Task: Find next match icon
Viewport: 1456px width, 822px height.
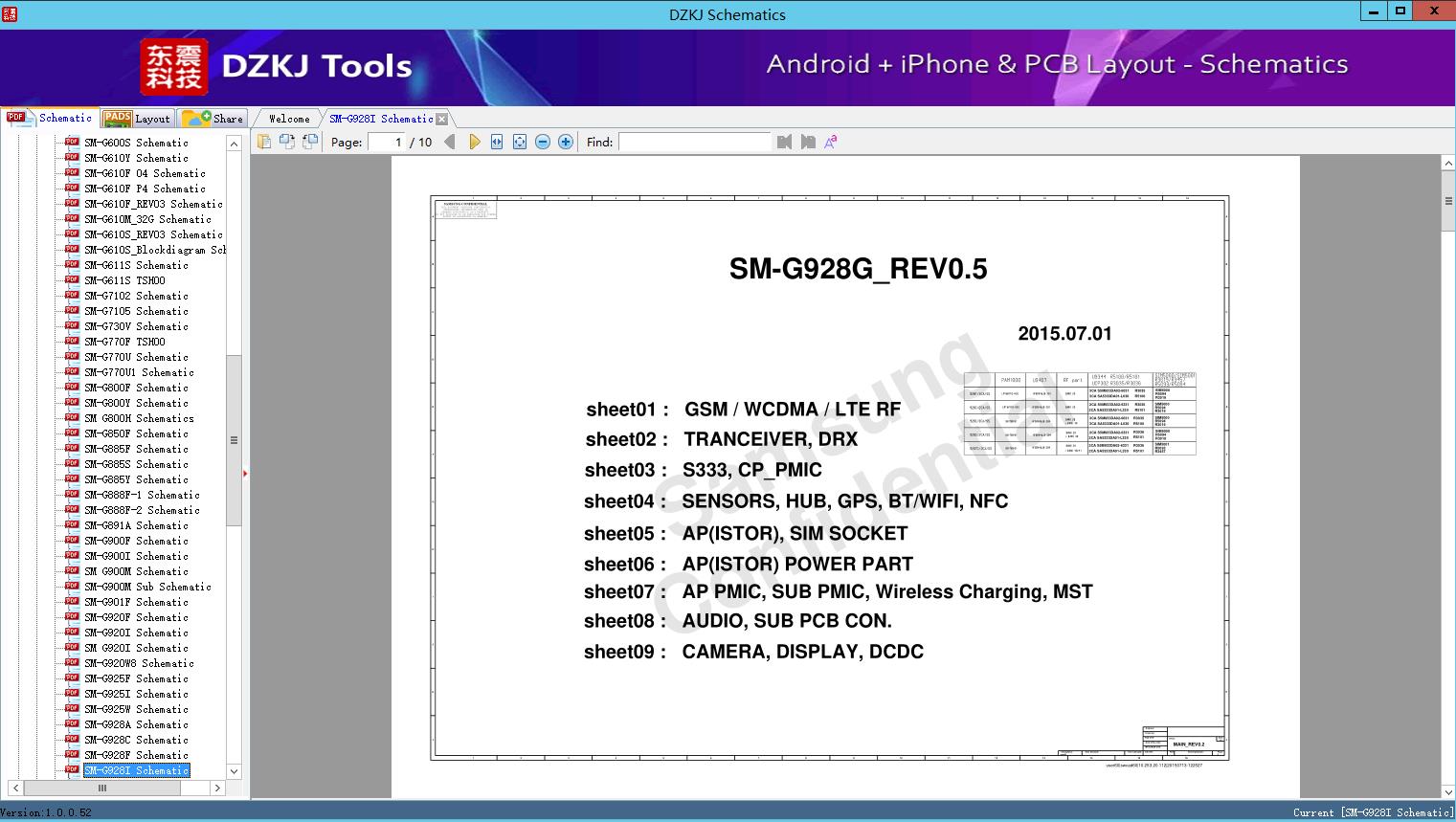Action: pyautogui.click(x=808, y=142)
